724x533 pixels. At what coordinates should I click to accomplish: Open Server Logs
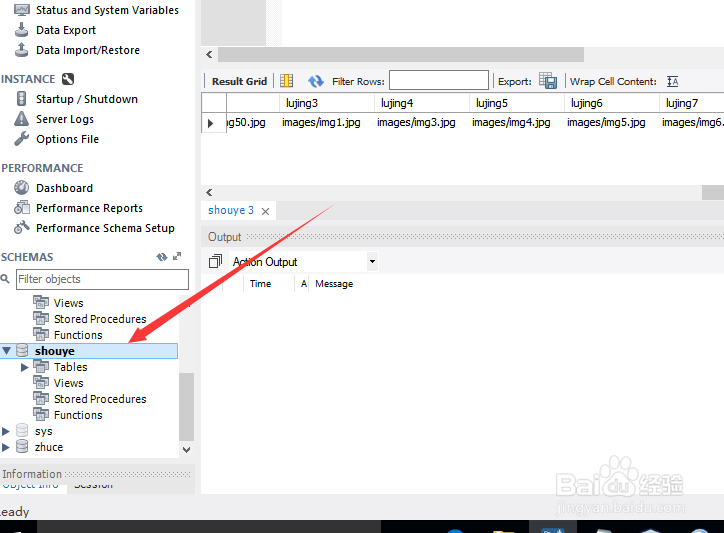(x=65, y=119)
